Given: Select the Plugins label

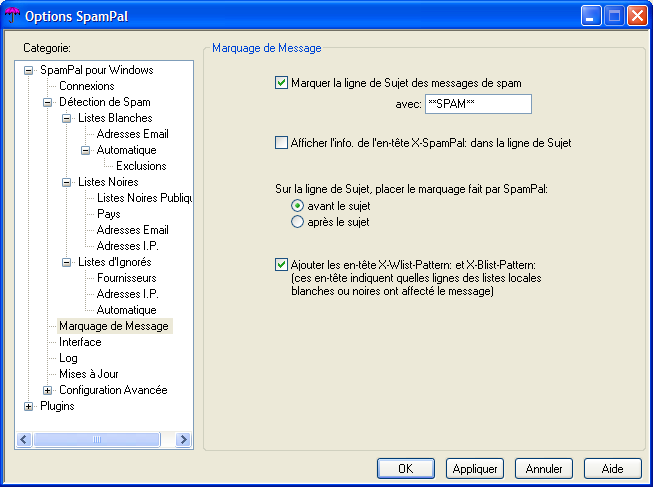Looking at the screenshot, I should pyautogui.click(x=57, y=406).
